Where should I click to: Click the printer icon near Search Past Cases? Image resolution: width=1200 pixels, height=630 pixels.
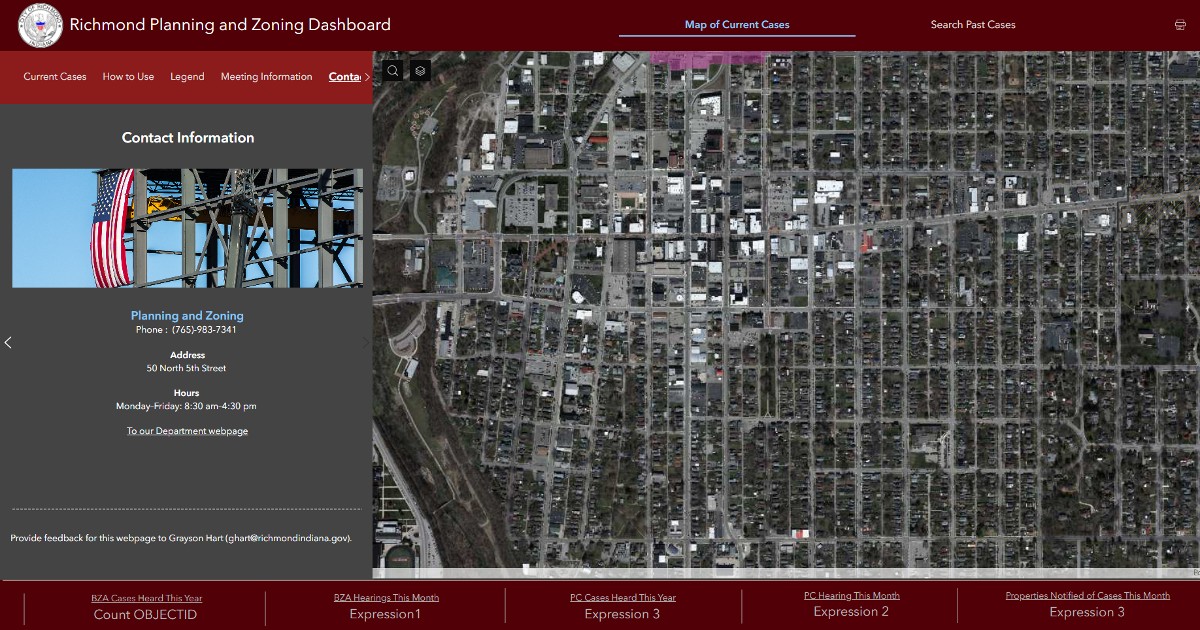pos(1180,23)
